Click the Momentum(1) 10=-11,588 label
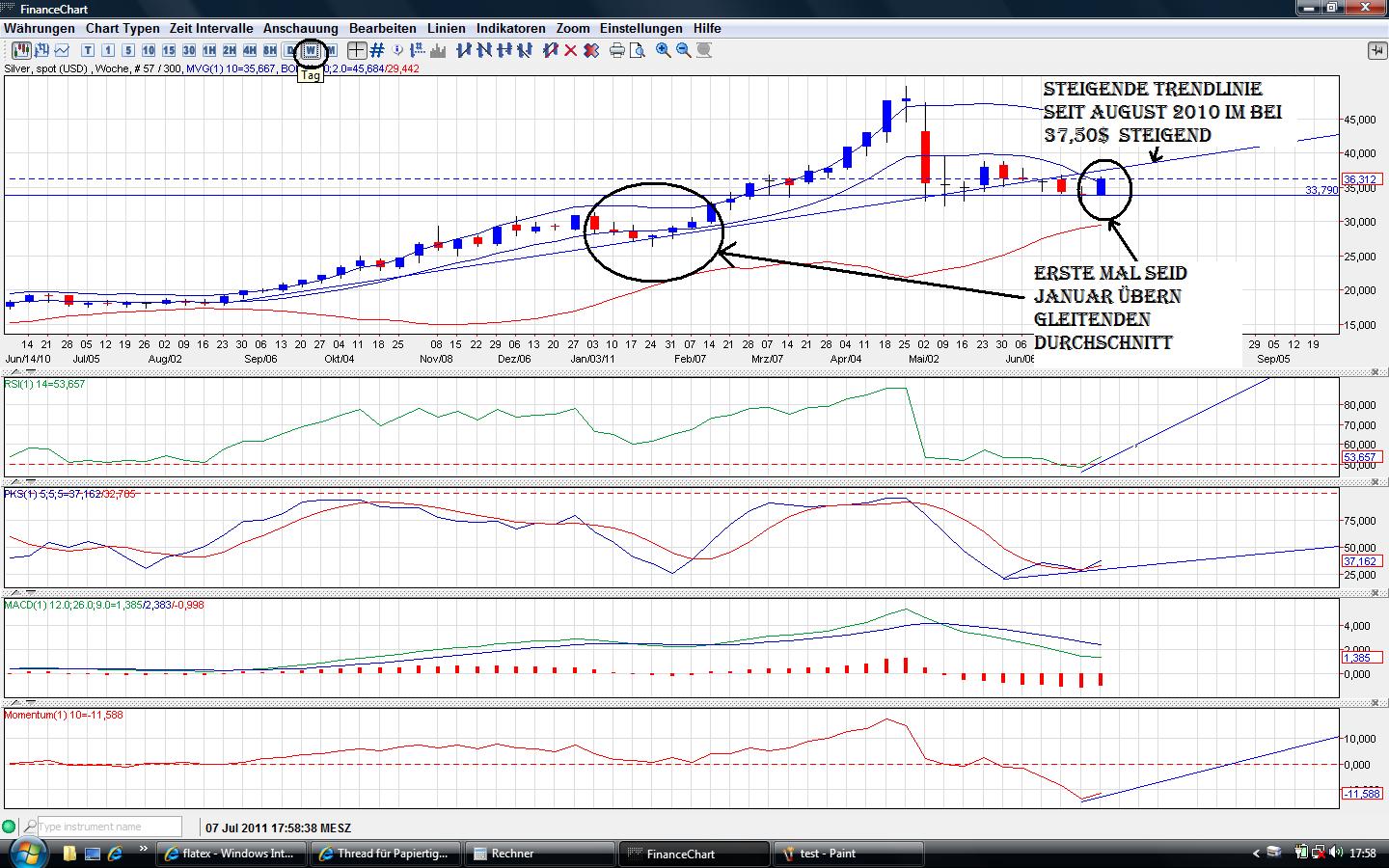 point(64,715)
